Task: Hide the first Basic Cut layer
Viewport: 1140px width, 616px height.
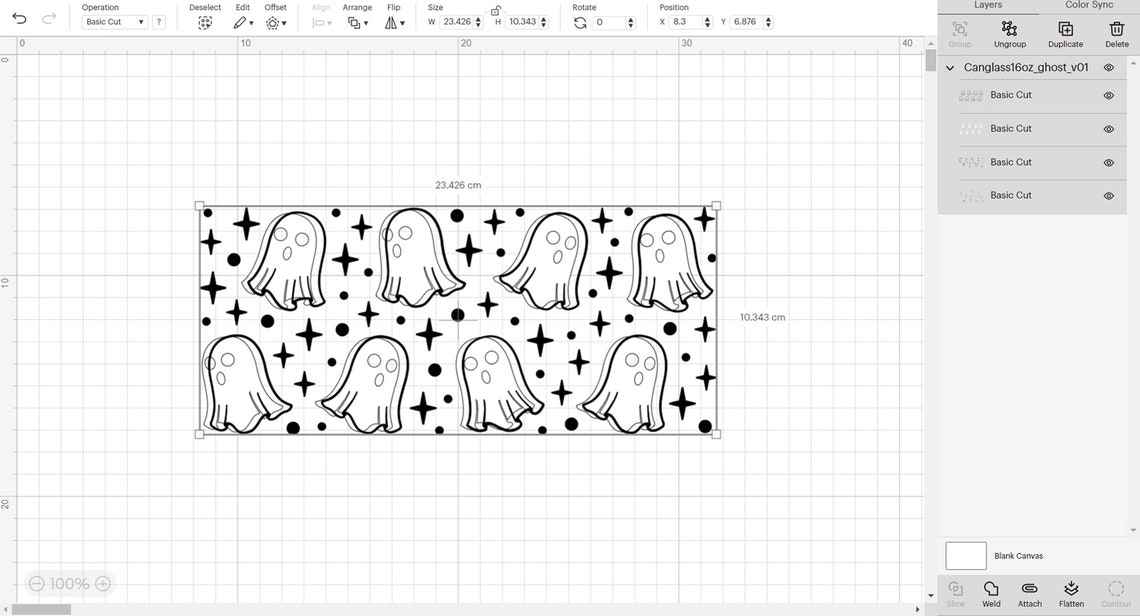Action: click(x=1108, y=95)
